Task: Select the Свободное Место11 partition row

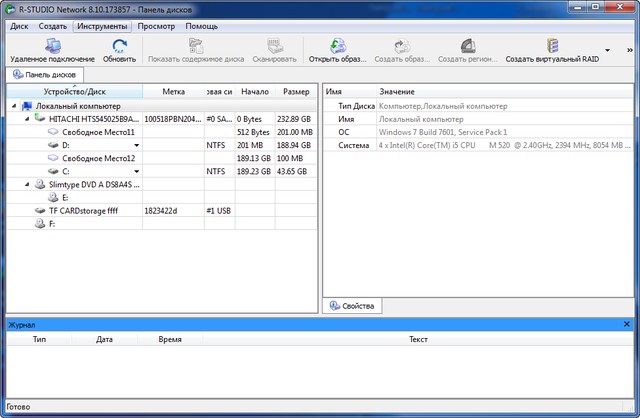Action: (x=98, y=132)
